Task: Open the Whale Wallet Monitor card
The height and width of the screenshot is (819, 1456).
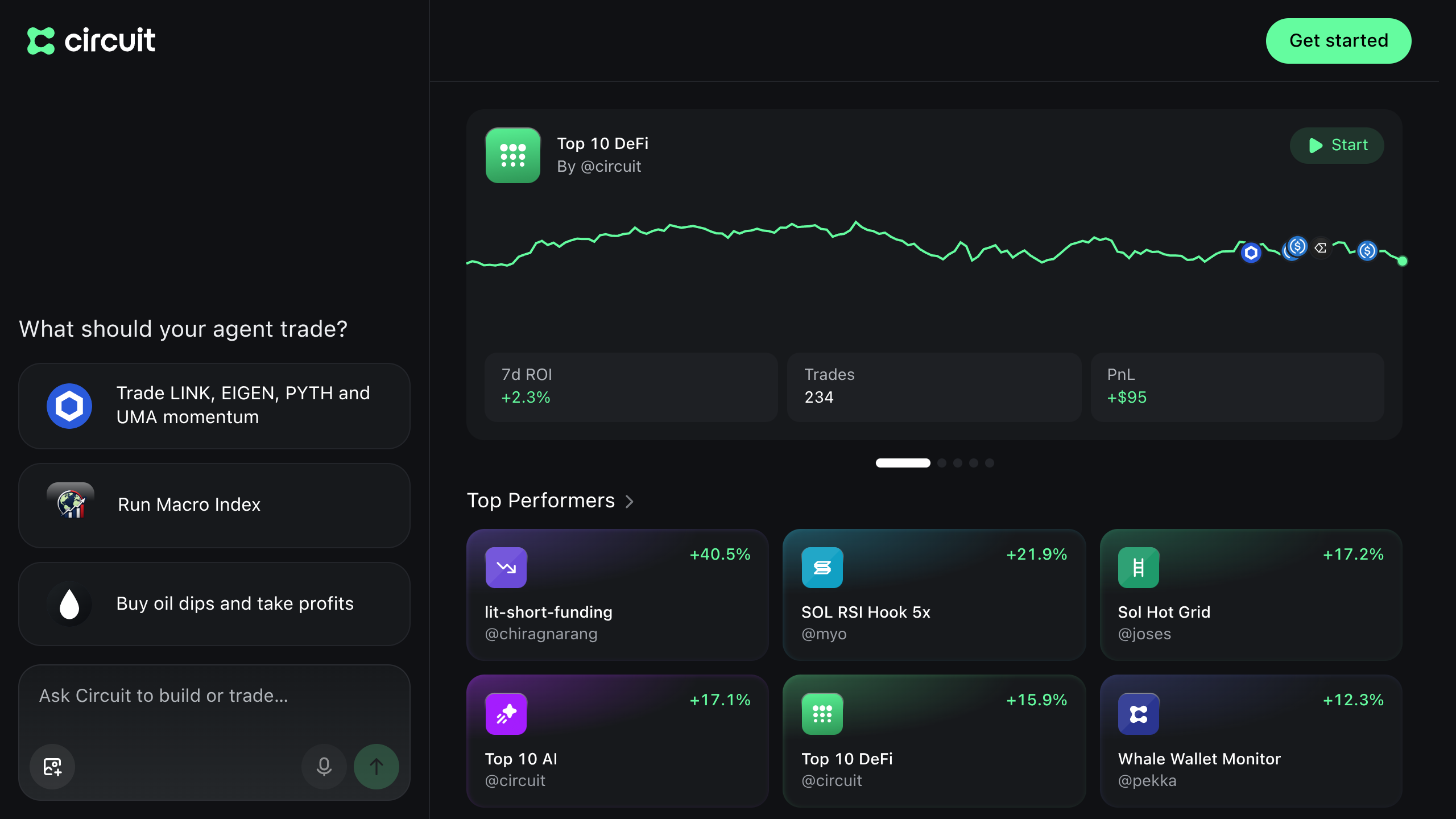Action: (x=1251, y=741)
